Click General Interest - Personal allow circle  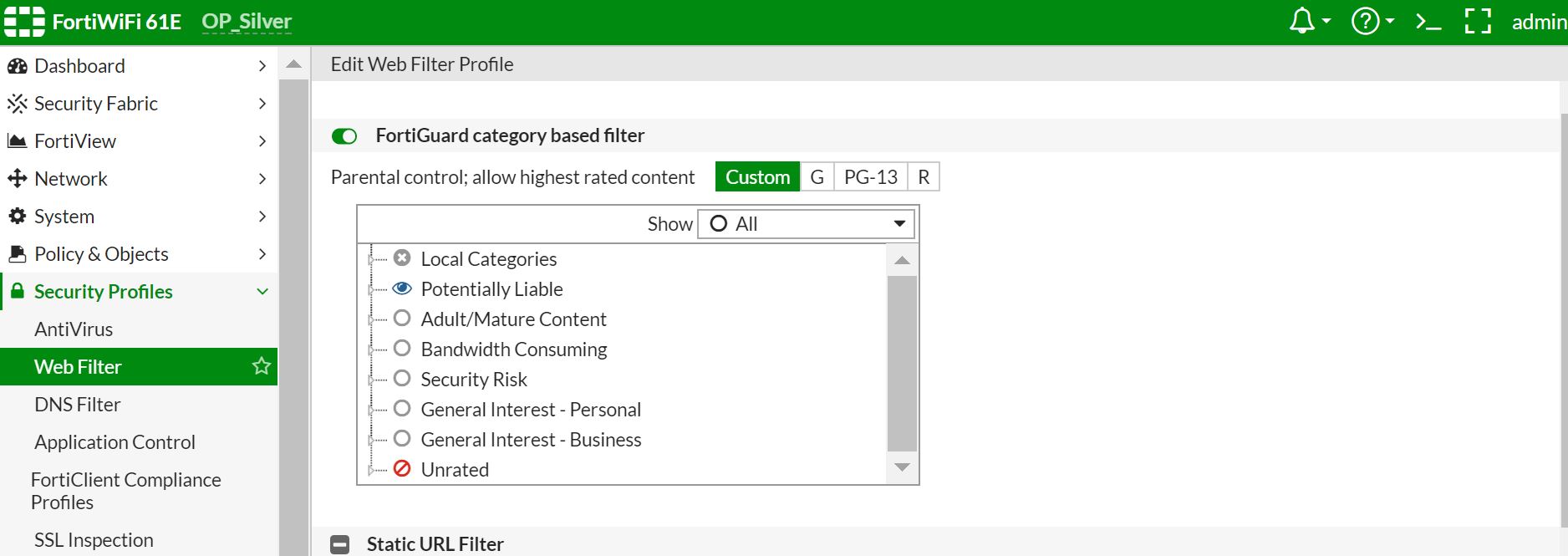pos(402,408)
